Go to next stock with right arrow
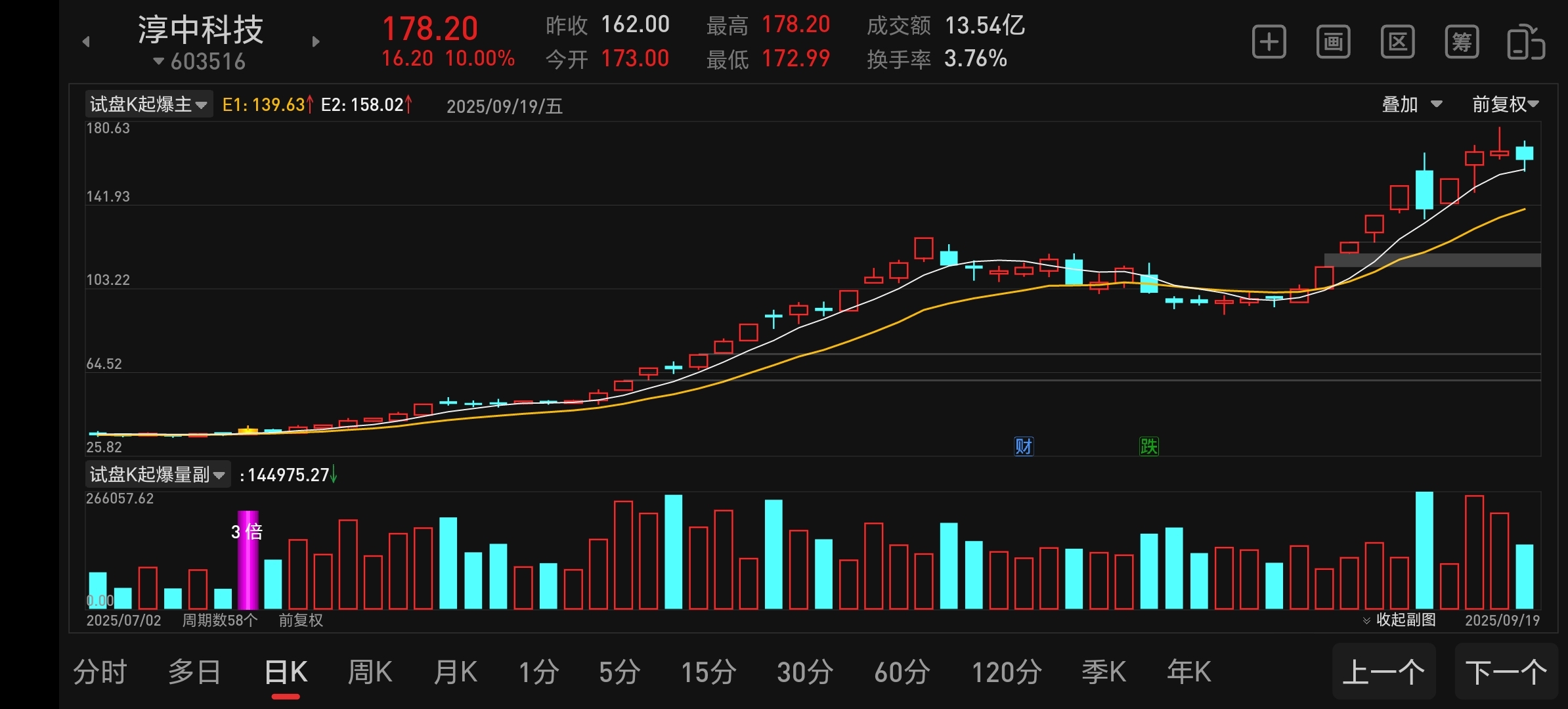 [316, 42]
